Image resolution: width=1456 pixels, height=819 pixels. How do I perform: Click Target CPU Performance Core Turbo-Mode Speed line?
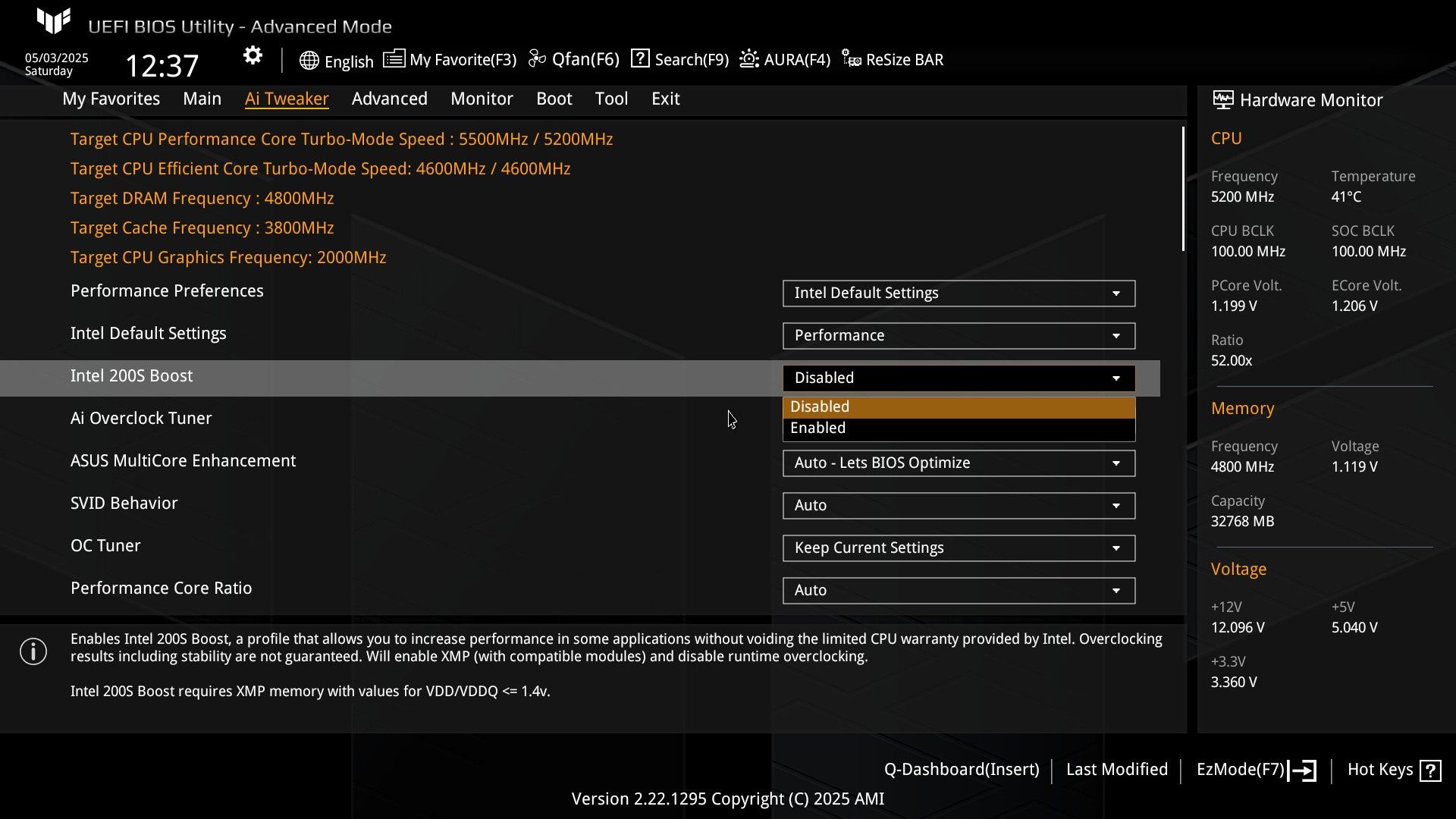click(x=341, y=140)
